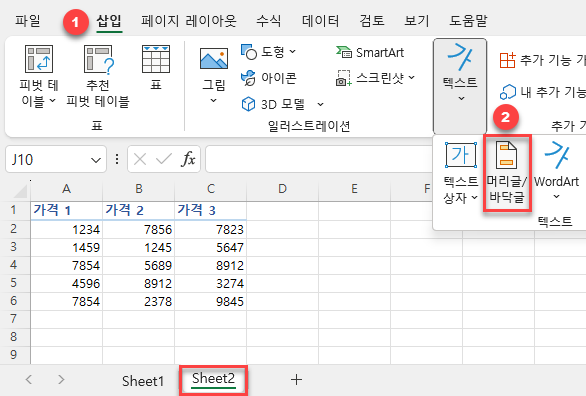Select cell containing 7856
Viewport: 586px width, 396px height.
tap(139, 229)
